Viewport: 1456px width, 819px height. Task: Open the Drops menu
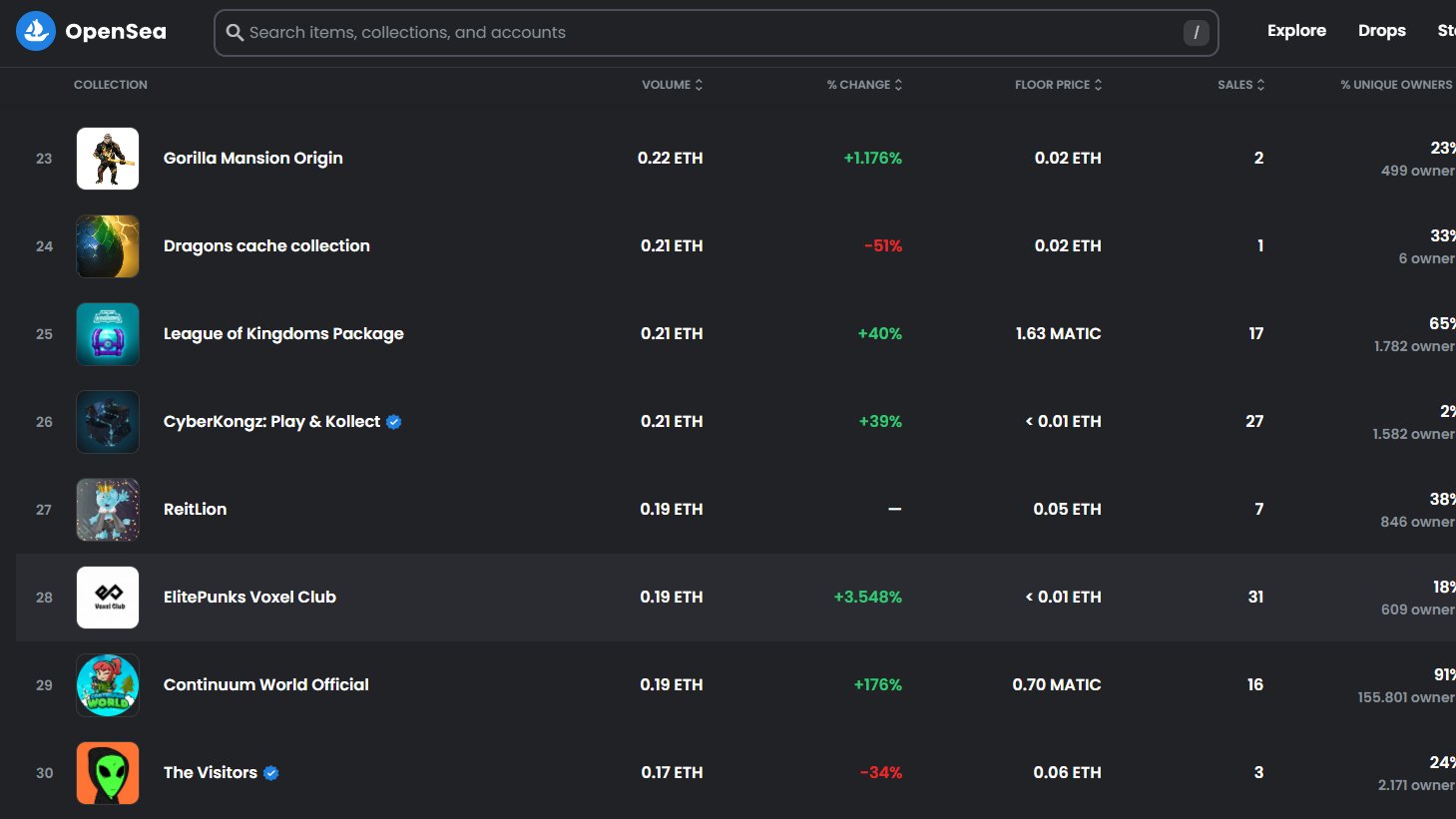click(1382, 31)
